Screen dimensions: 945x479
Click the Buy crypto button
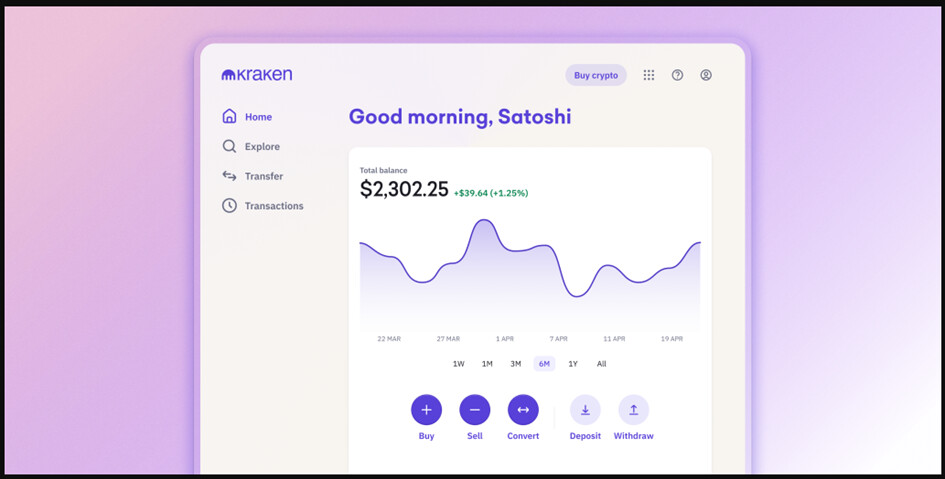pyautogui.click(x=596, y=75)
